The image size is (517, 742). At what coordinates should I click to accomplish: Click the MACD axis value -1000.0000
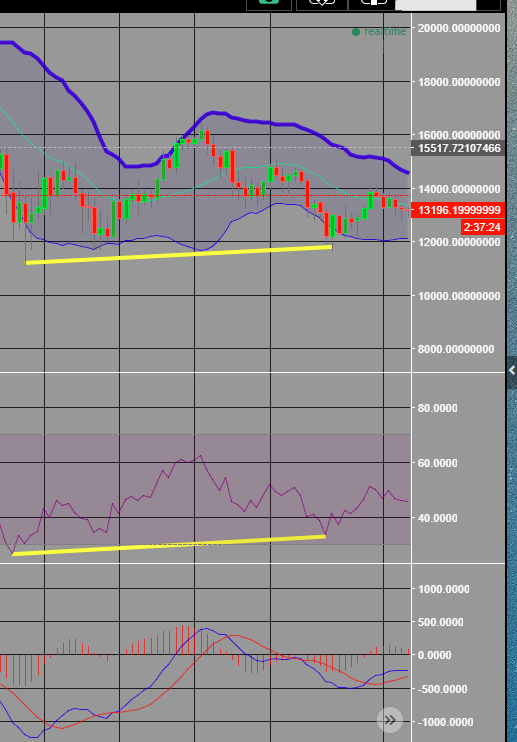(x=446, y=722)
